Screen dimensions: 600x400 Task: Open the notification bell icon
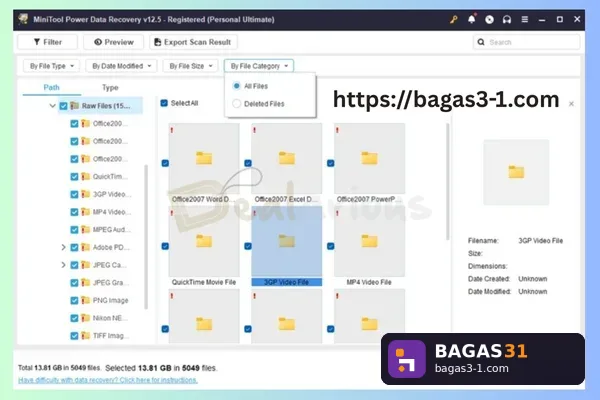[x=471, y=19]
